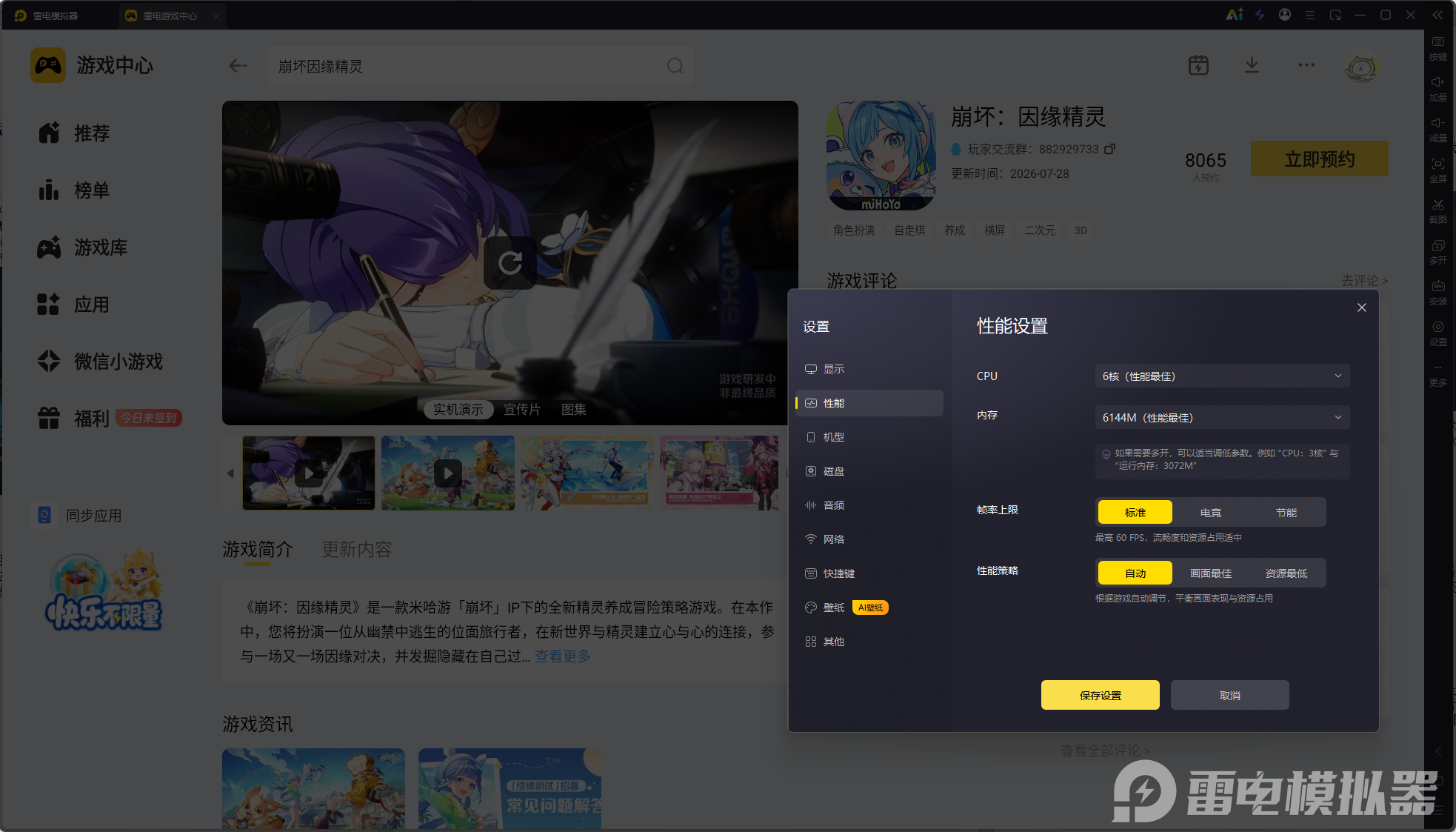The height and width of the screenshot is (832, 1456).
Task: Select 资源最低 performance strategy
Action: 1286,573
